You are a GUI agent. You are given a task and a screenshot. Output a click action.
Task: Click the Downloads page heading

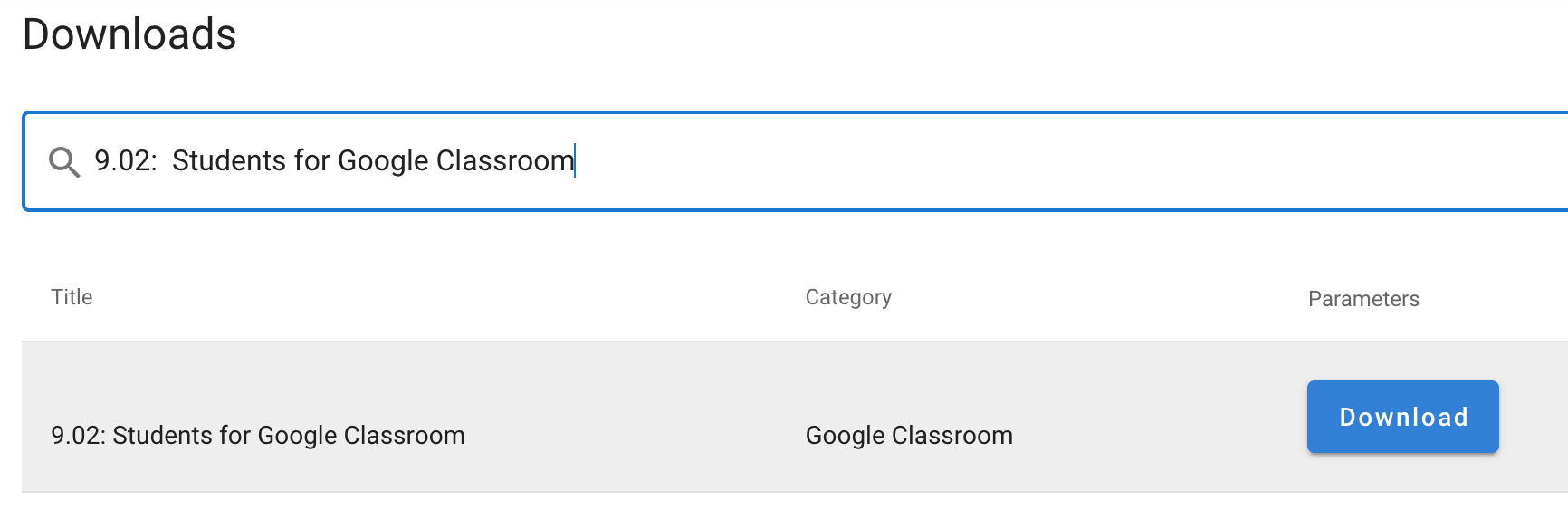pos(129,34)
